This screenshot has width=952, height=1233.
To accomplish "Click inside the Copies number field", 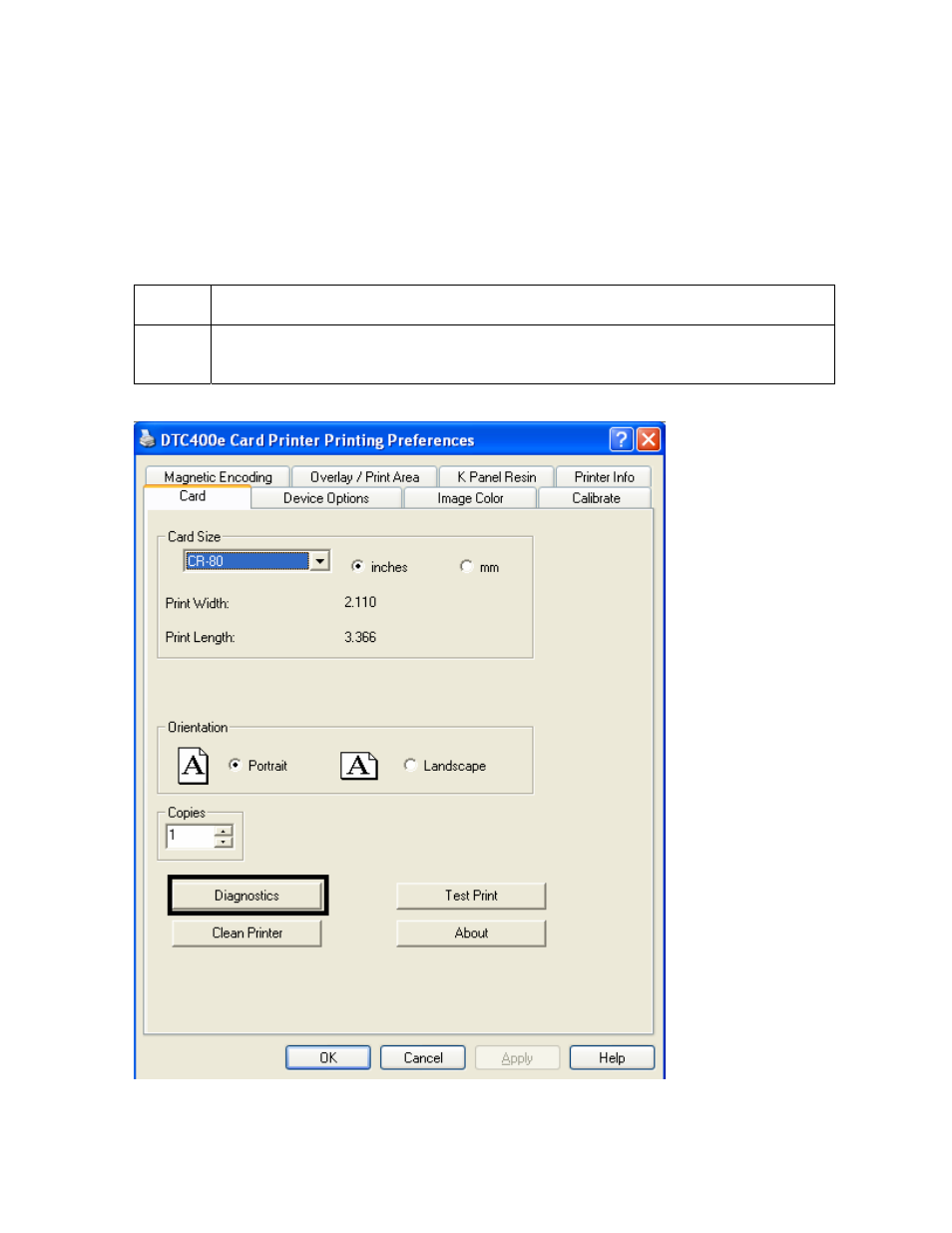I will 190,837.
